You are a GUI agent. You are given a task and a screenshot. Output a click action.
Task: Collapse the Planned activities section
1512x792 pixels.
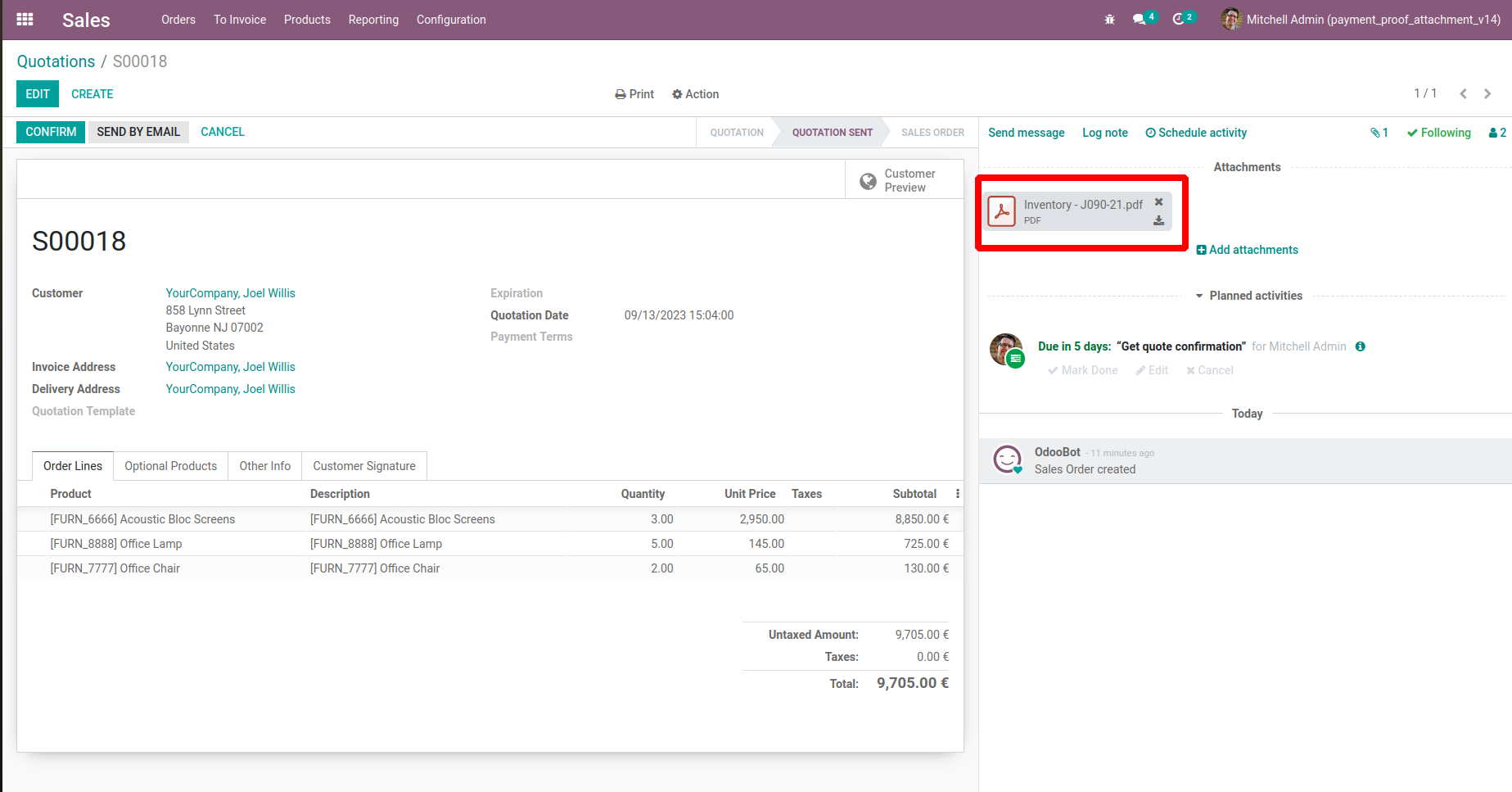tap(1249, 296)
